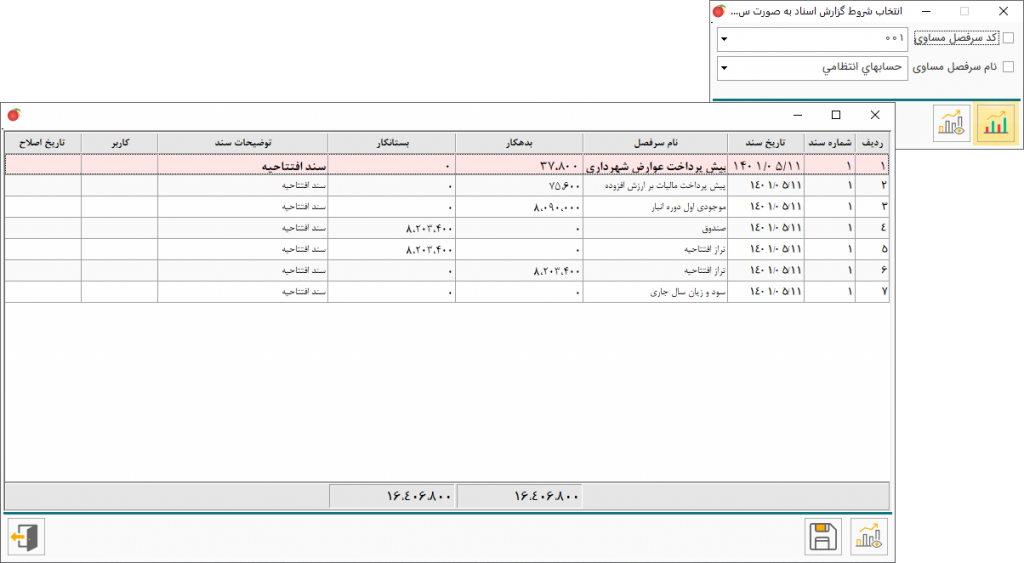The image size is (1024, 563).
Task: Click the save floppy disk icon
Action: [823, 537]
